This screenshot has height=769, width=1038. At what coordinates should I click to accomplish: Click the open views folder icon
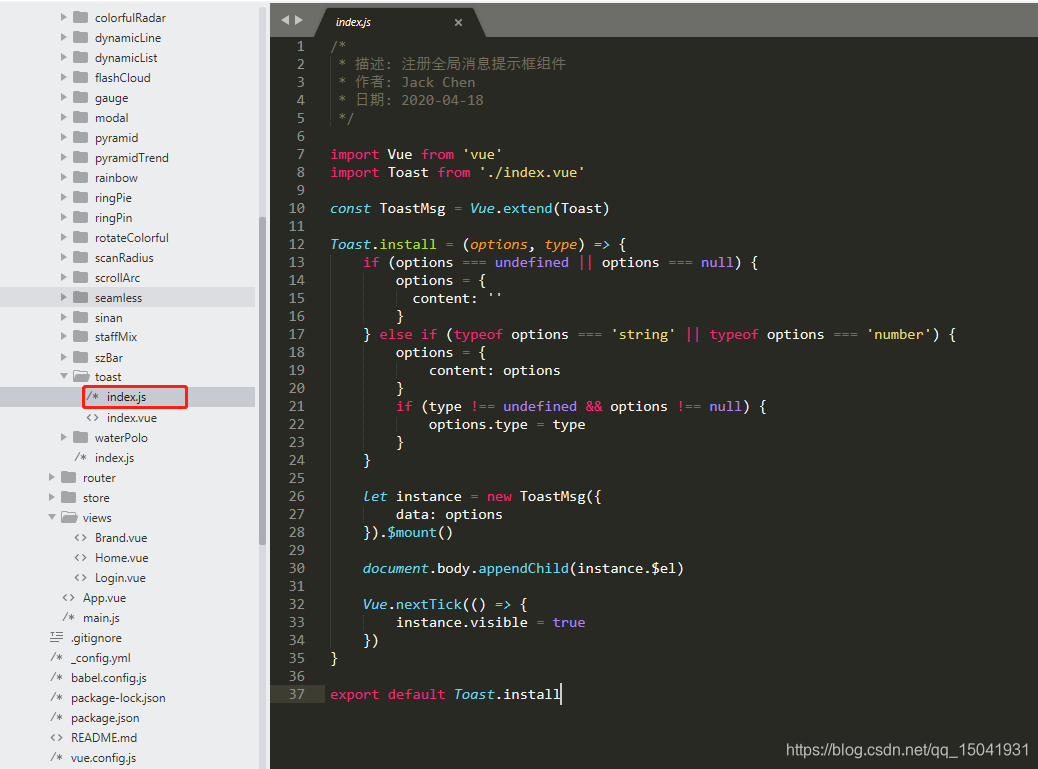point(70,517)
